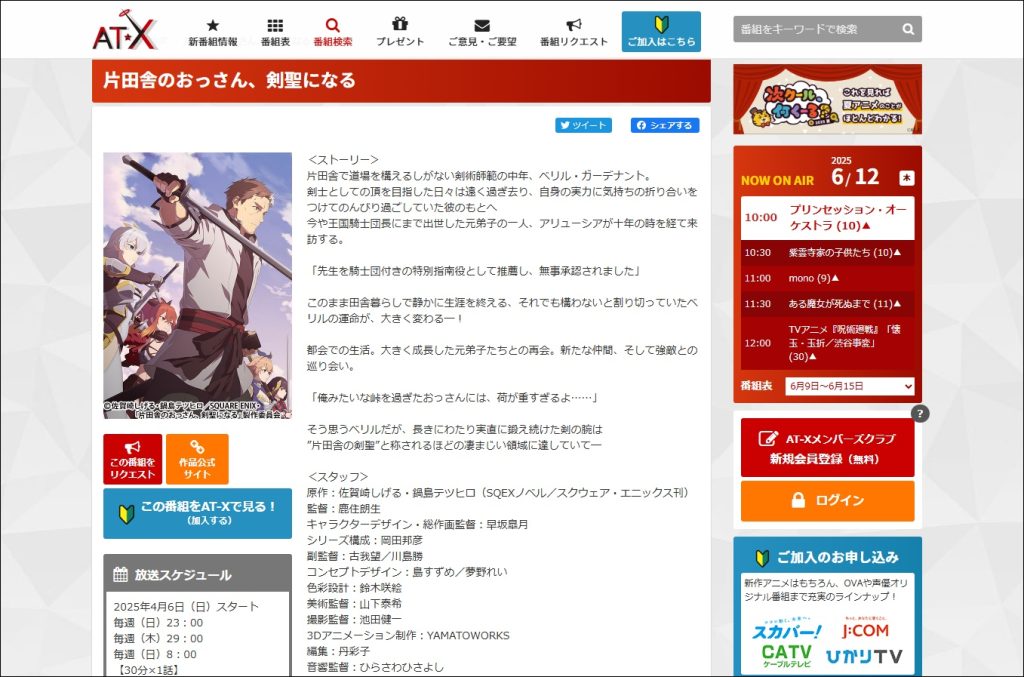Click the Twitter bird on the ツイート button

click(563, 125)
